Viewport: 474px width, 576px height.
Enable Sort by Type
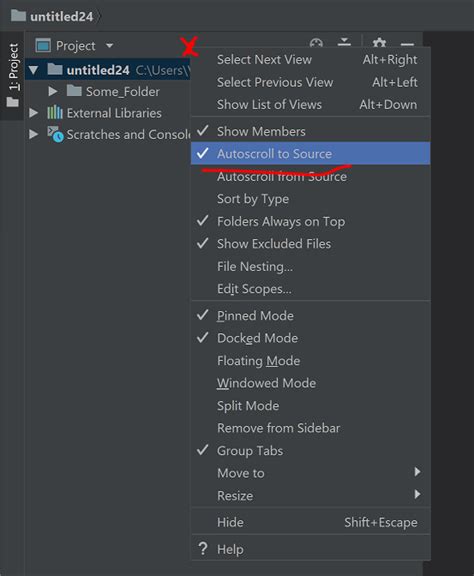(x=310, y=199)
